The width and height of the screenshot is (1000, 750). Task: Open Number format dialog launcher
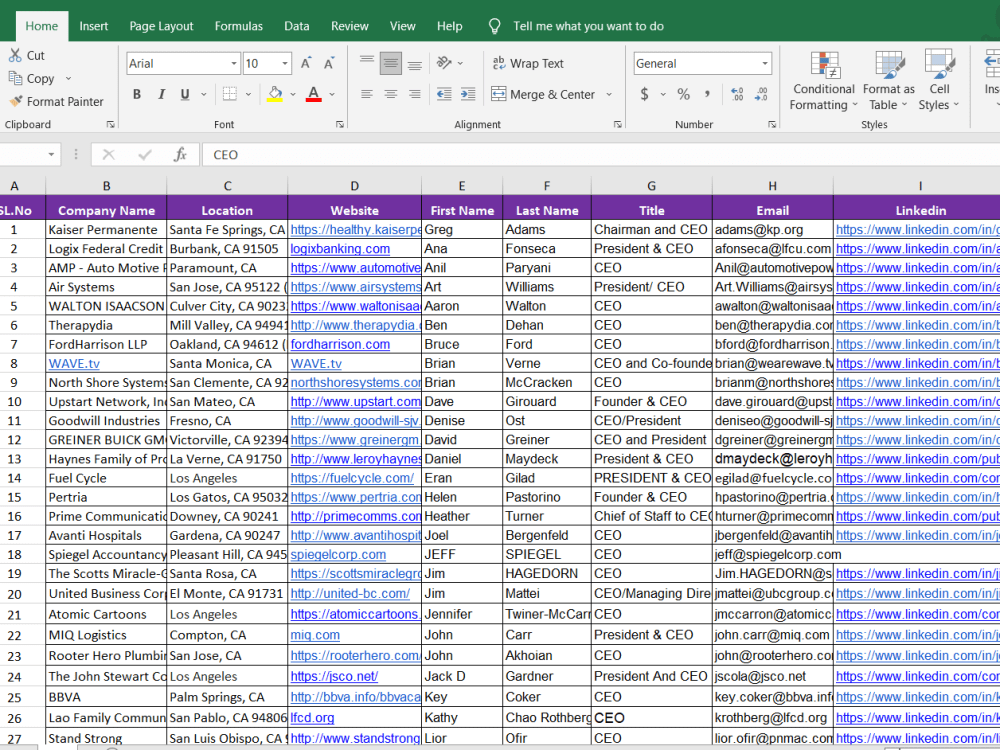(772, 124)
